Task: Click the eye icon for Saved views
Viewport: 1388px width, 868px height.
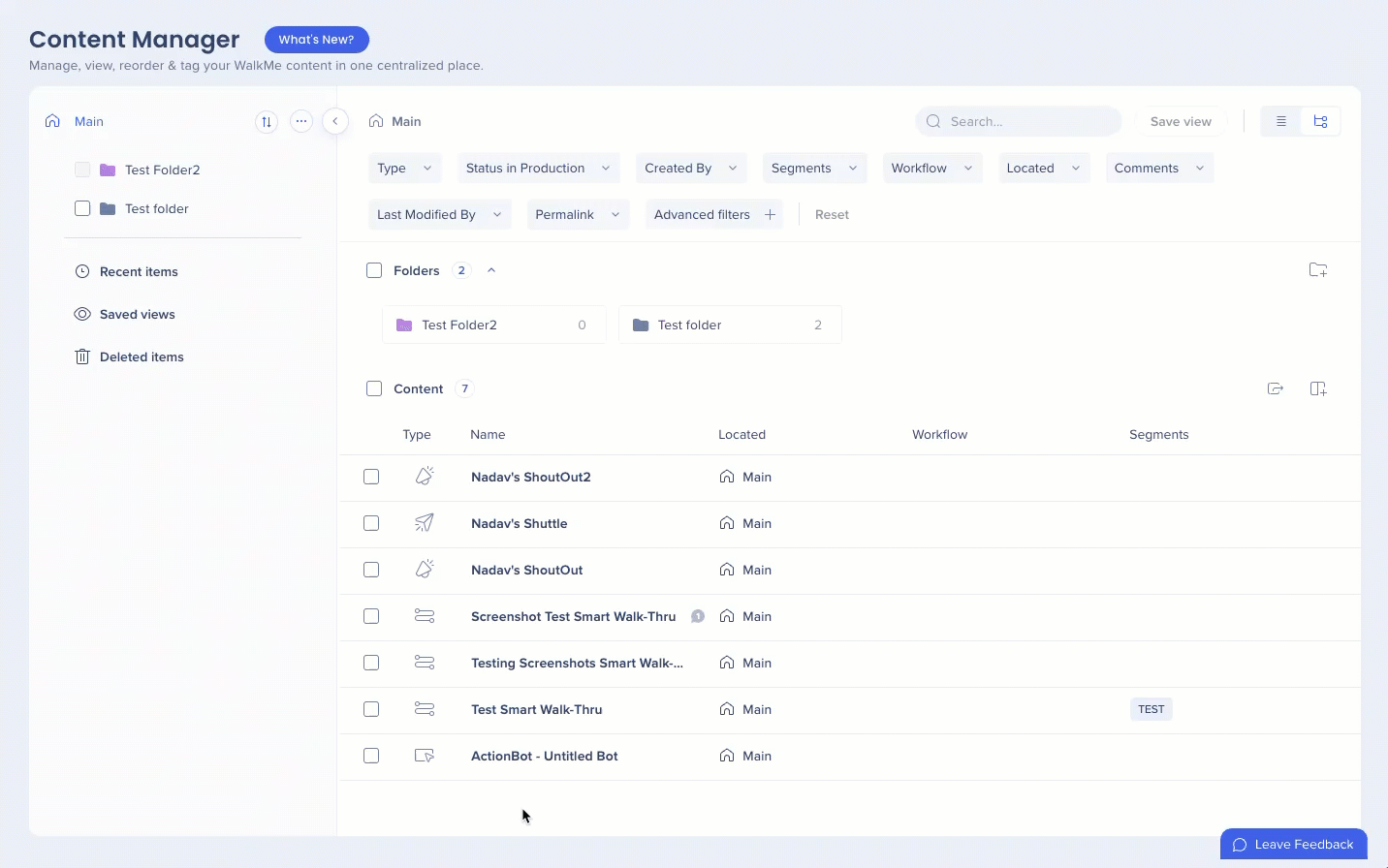Action: point(82,314)
